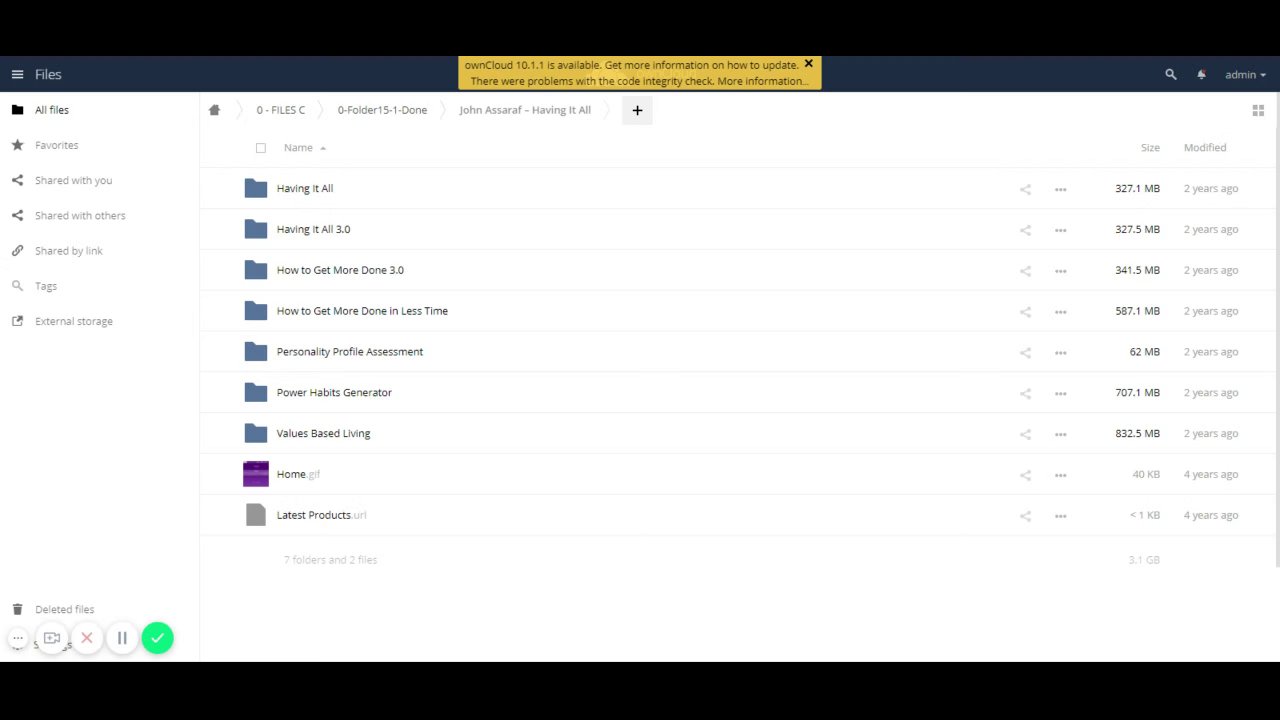More actions for 'Power Habits Generator'

coord(1060,393)
